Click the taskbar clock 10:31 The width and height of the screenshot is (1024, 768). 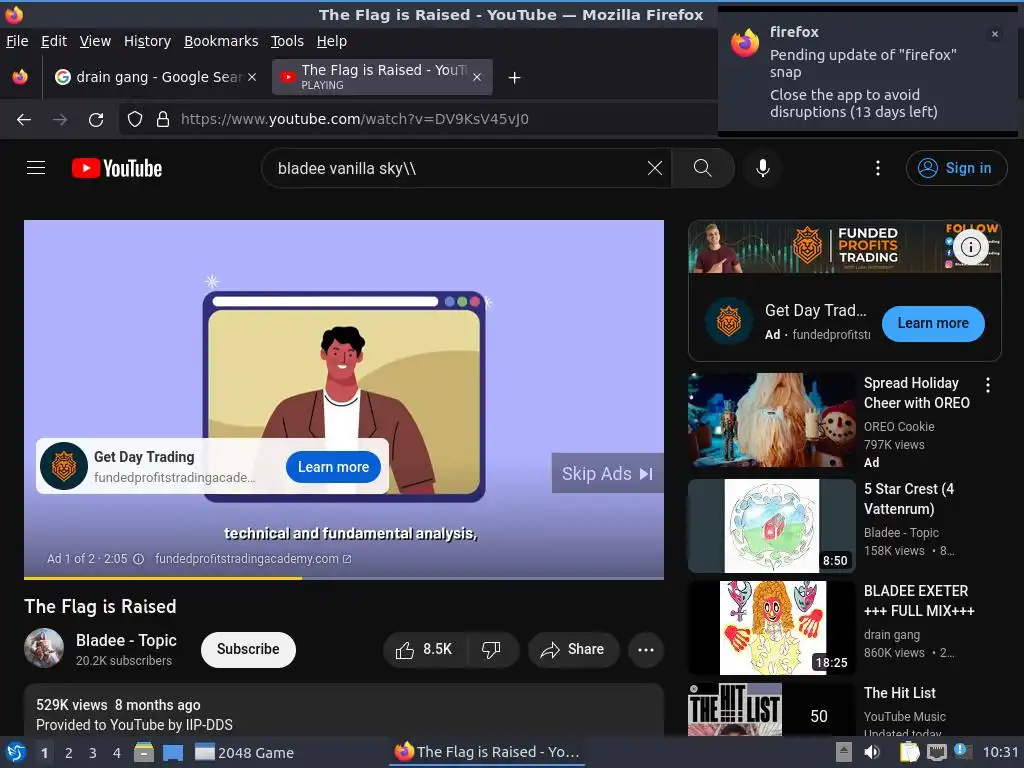pyautogui.click(x=1000, y=752)
